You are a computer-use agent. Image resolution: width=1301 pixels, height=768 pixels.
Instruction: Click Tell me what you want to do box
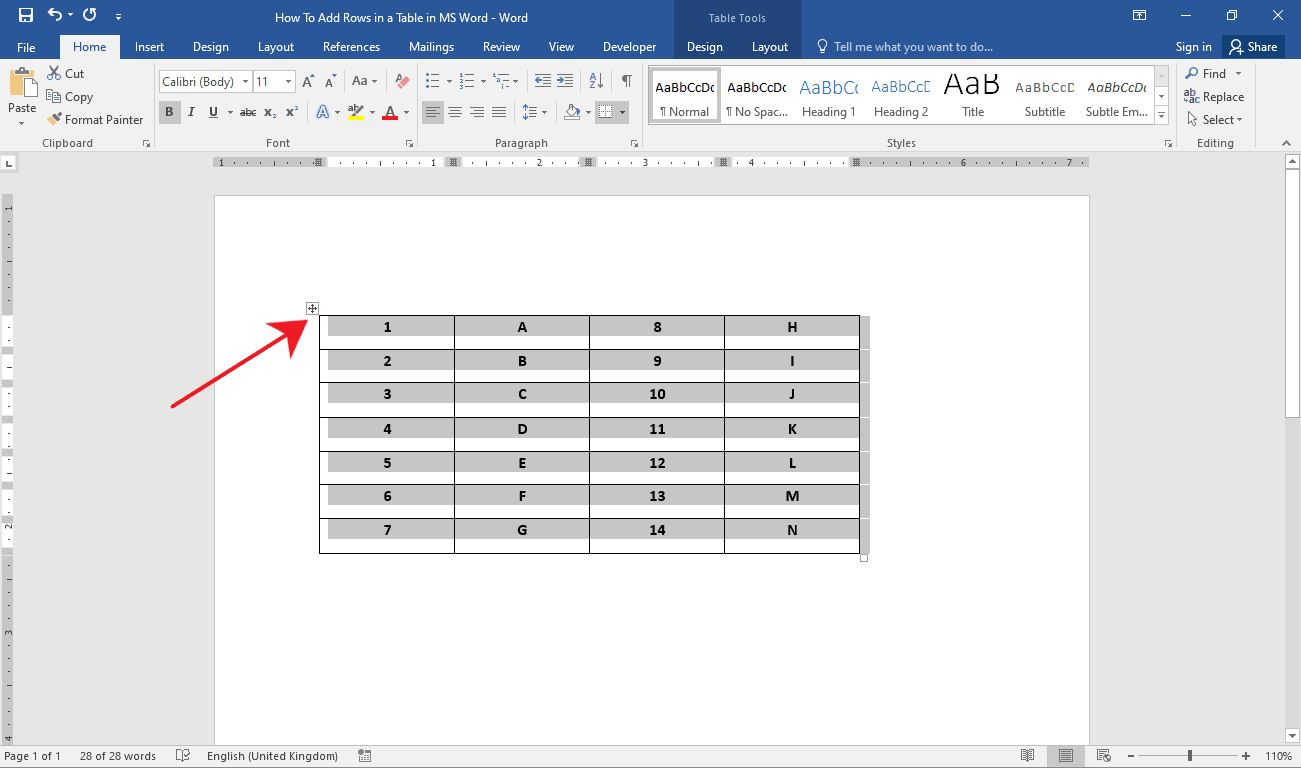click(905, 47)
